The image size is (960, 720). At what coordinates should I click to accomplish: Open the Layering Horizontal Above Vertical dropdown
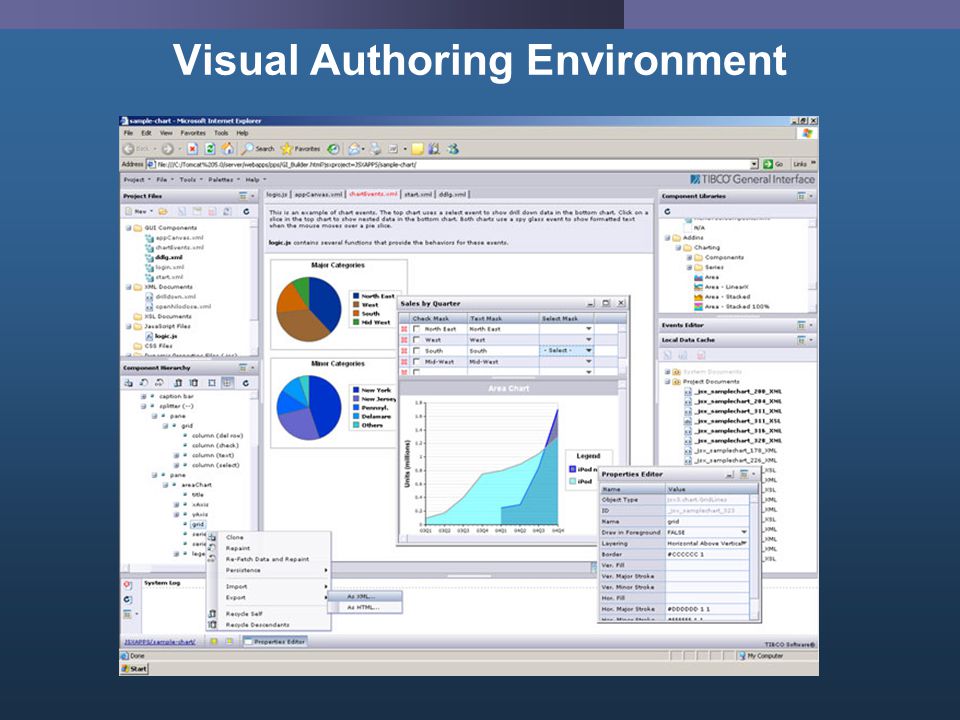744,543
